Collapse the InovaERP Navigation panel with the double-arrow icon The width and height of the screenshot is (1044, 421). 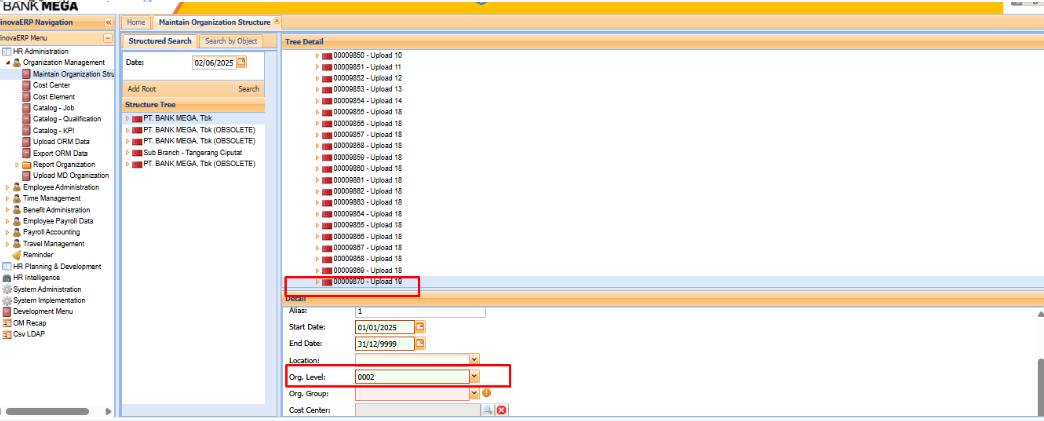pyautogui.click(x=109, y=22)
